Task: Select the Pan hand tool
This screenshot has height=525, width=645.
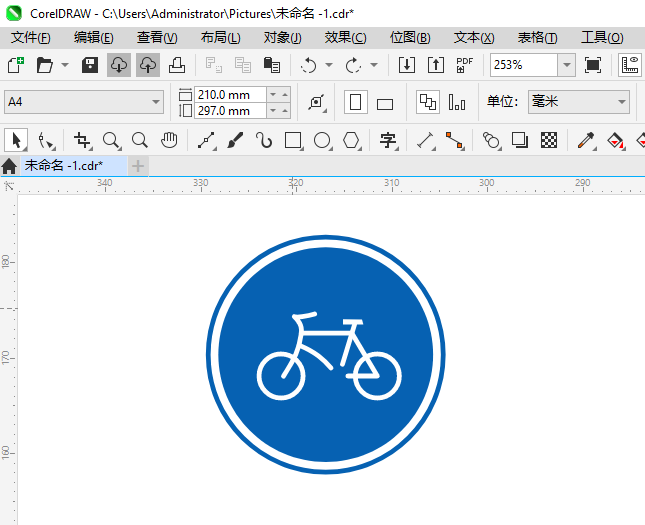Action: (169, 141)
